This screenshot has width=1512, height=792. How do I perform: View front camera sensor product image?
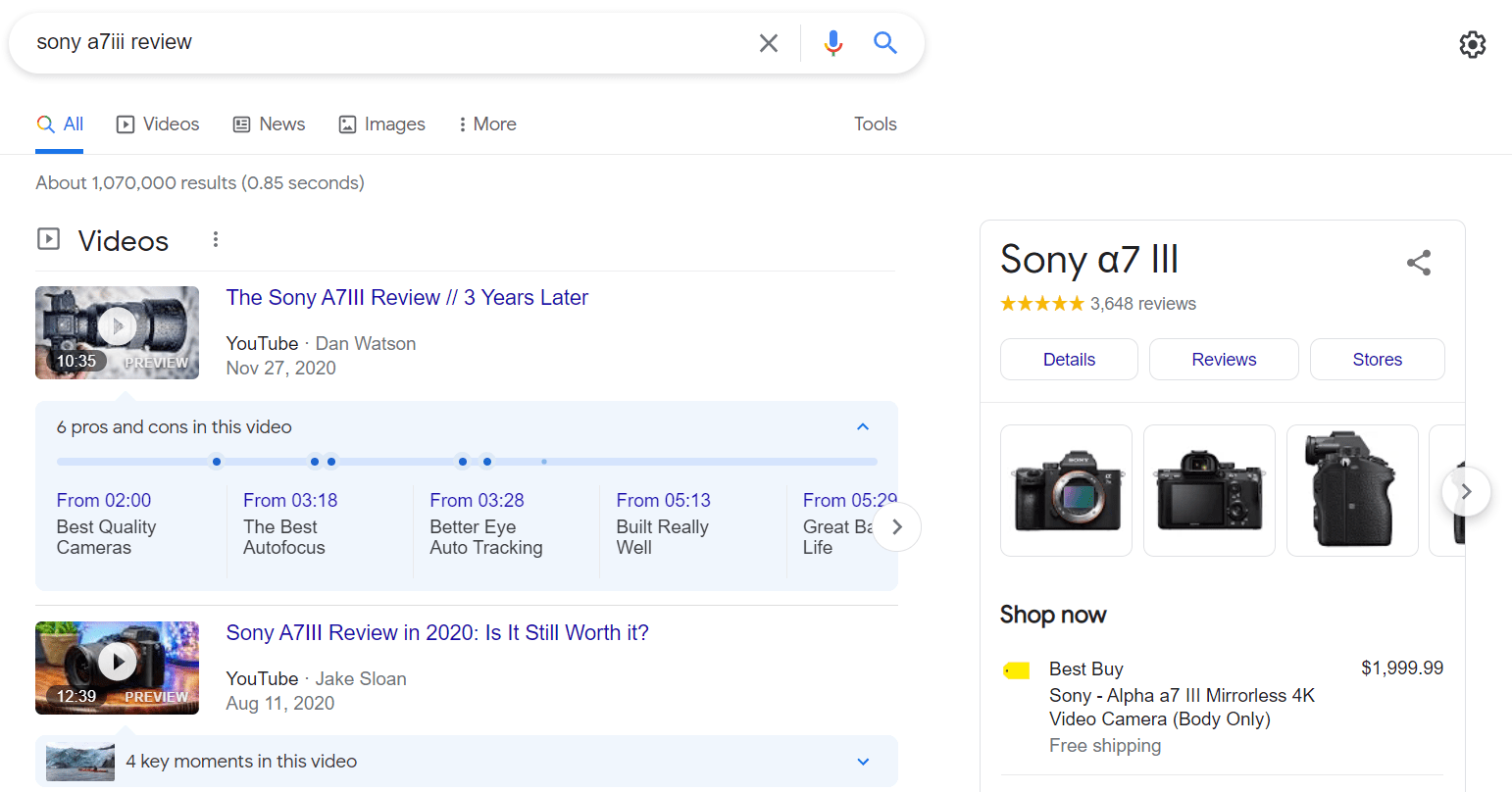[1066, 490]
